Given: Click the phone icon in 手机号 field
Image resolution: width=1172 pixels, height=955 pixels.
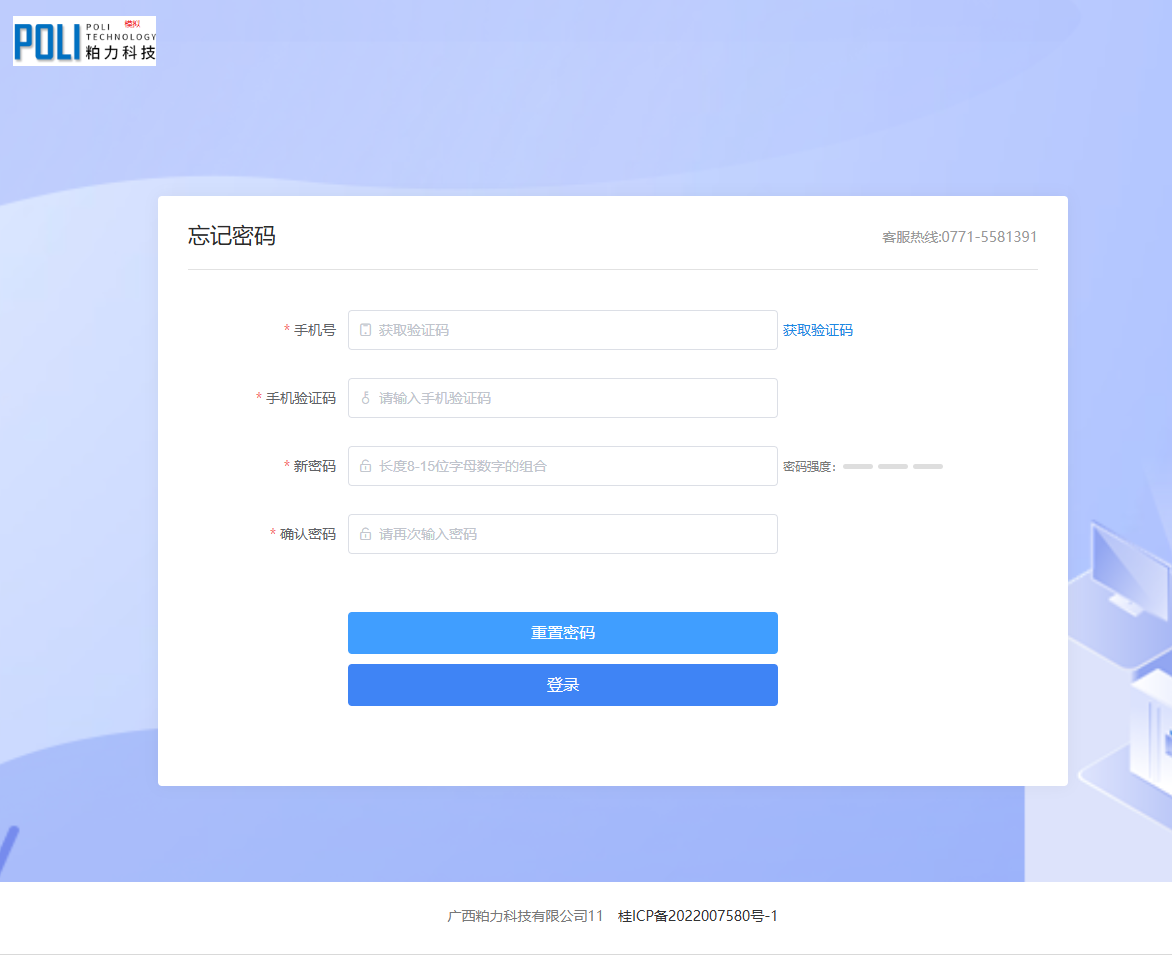Looking at the screenshot, I should (x=365, y=330).
